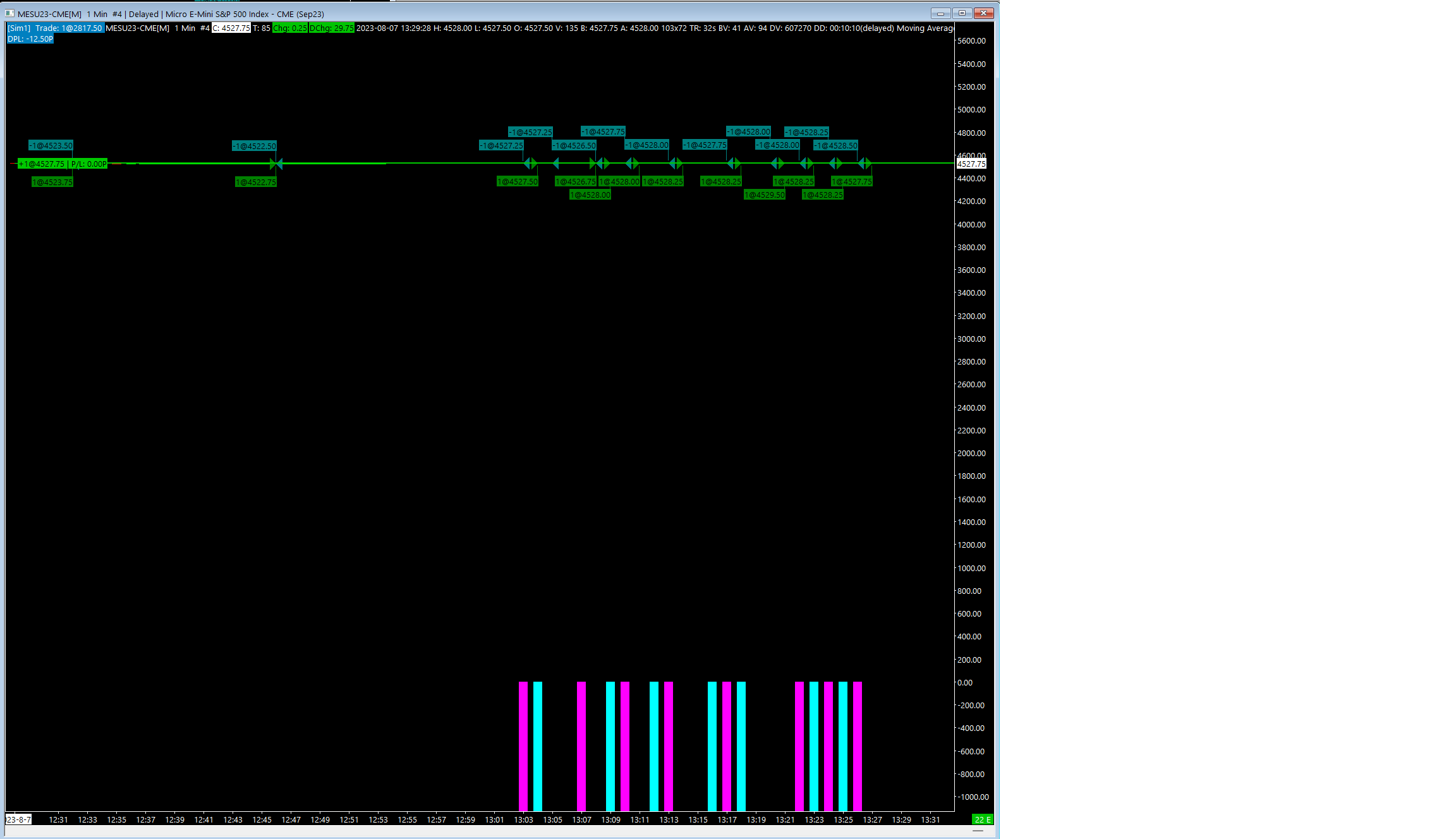Select the -1@4523.50 sell fill label
The width and height of the screenshot is (1456, 839).
51,146
